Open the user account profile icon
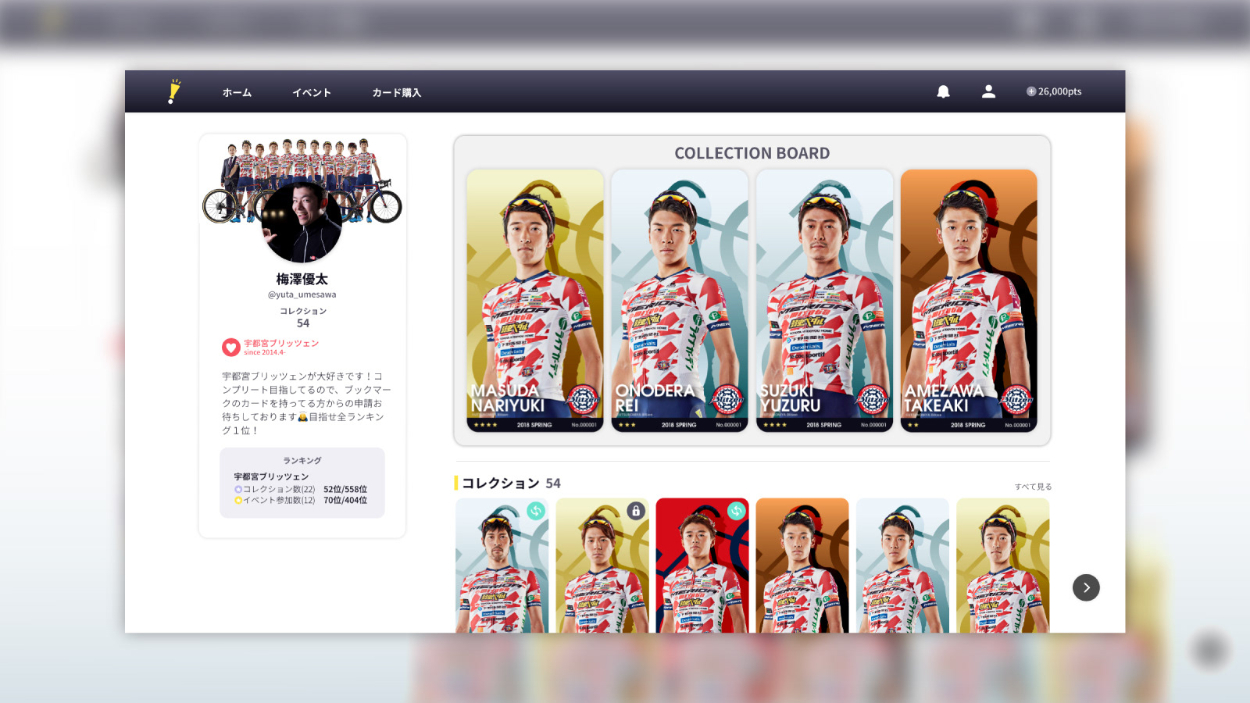 pos(988,92)
